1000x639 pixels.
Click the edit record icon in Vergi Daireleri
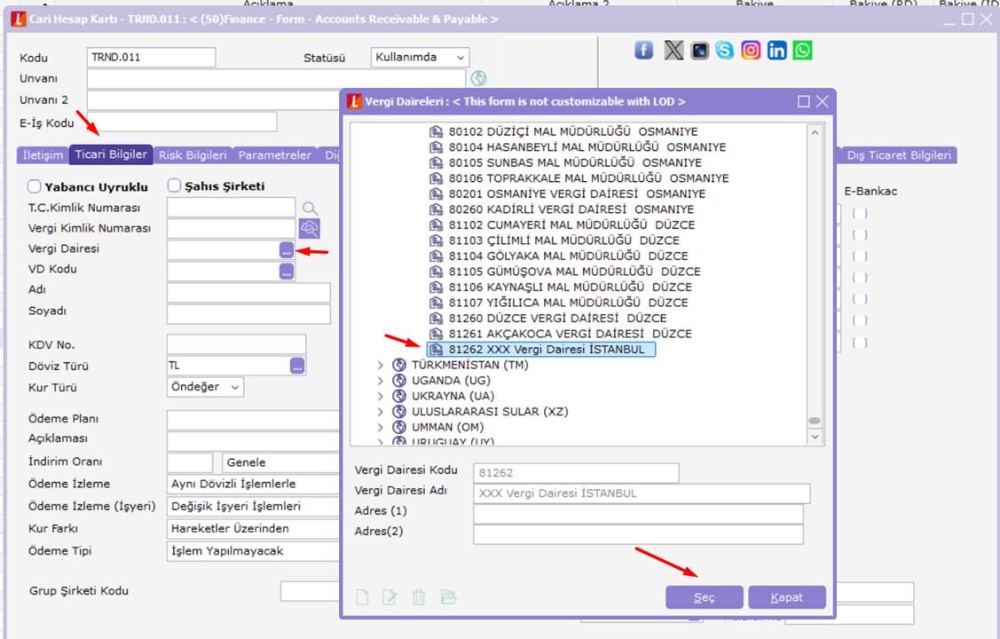(x=389, y=597)
